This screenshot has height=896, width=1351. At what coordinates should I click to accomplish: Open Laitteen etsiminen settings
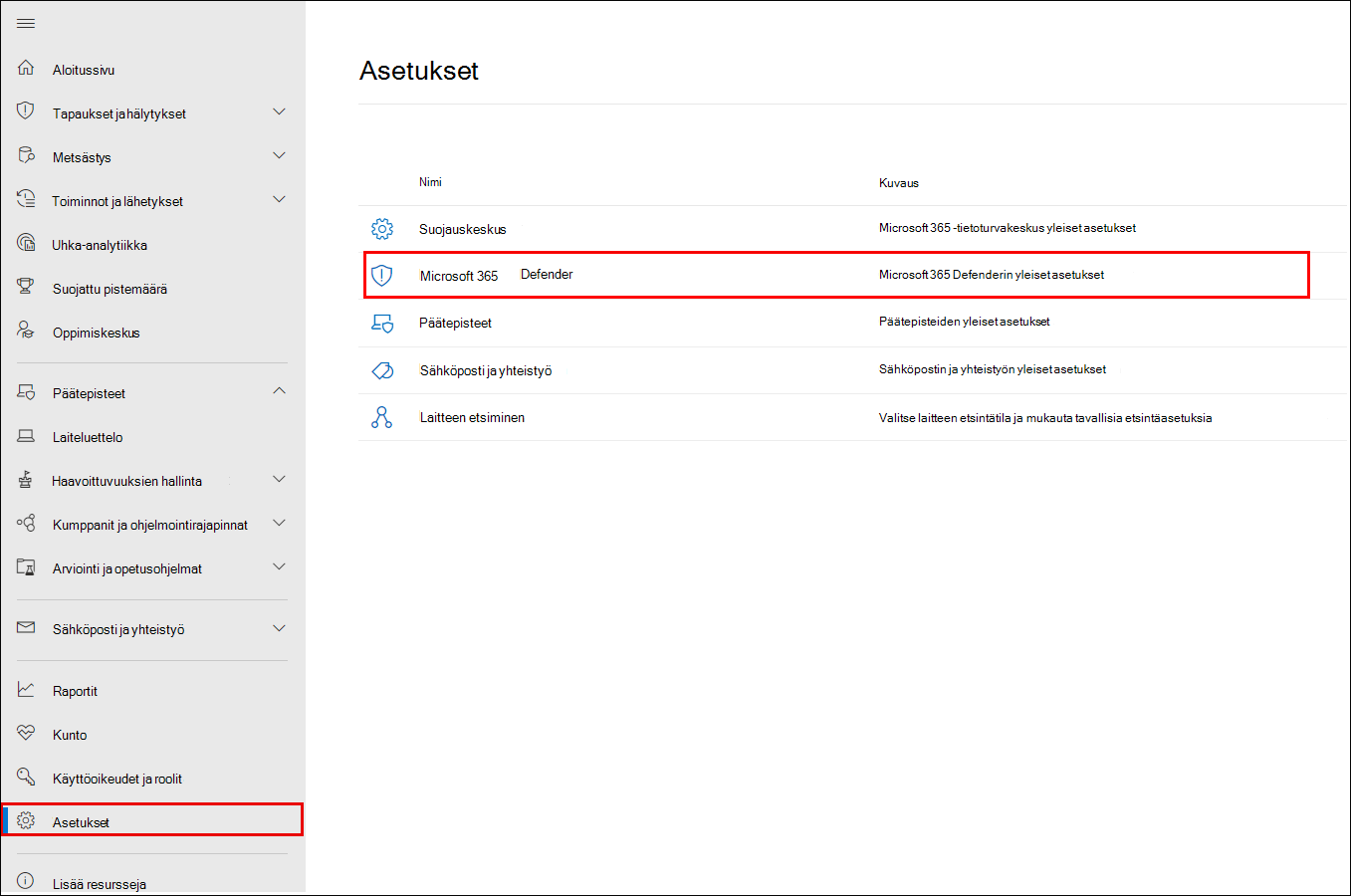472,418
